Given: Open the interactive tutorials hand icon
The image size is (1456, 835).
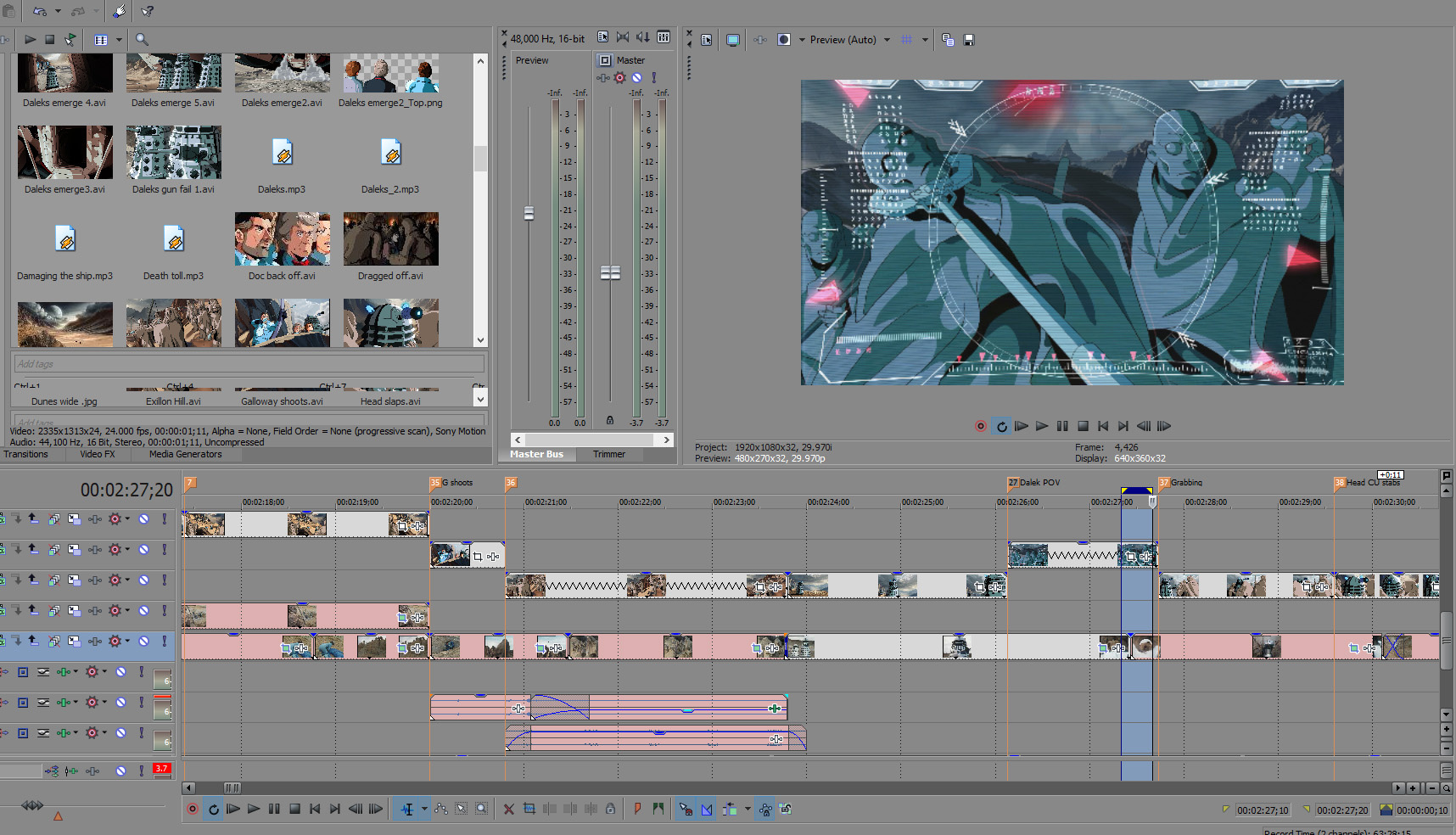Looking at the screenshot, I should [x=120, y=11].
